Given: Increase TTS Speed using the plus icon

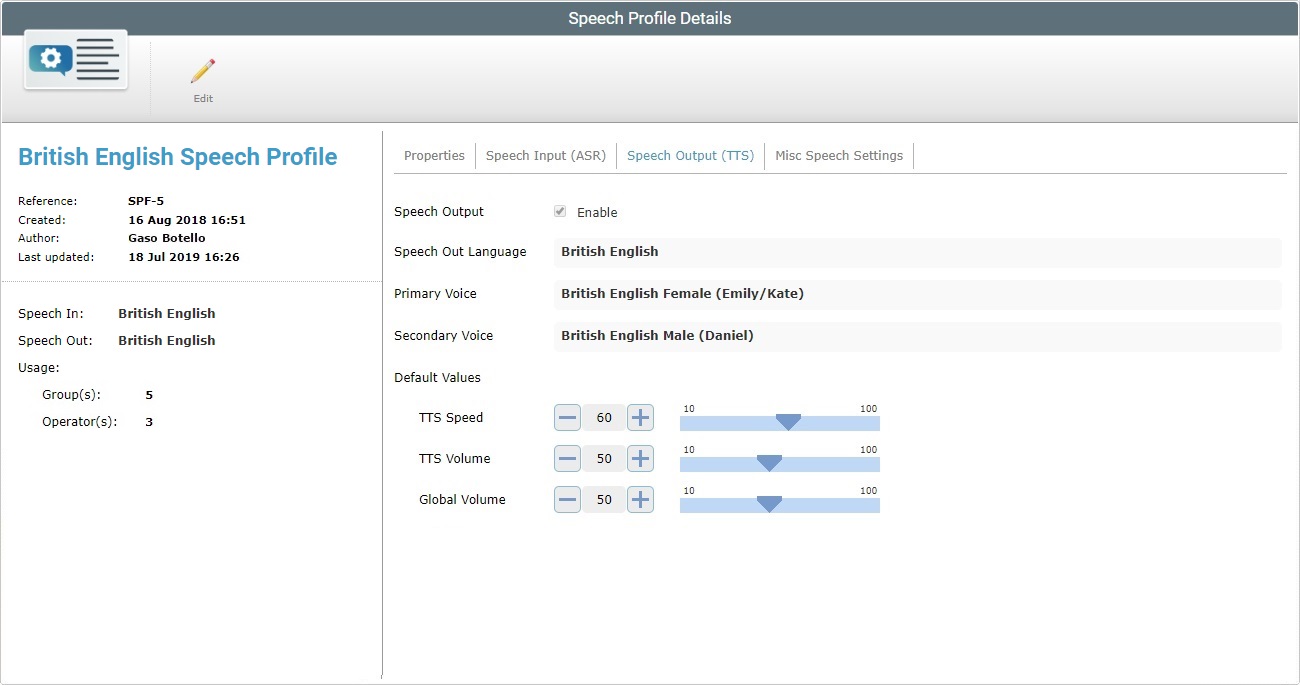Looking at the screenshot, I should click(640, 417).
